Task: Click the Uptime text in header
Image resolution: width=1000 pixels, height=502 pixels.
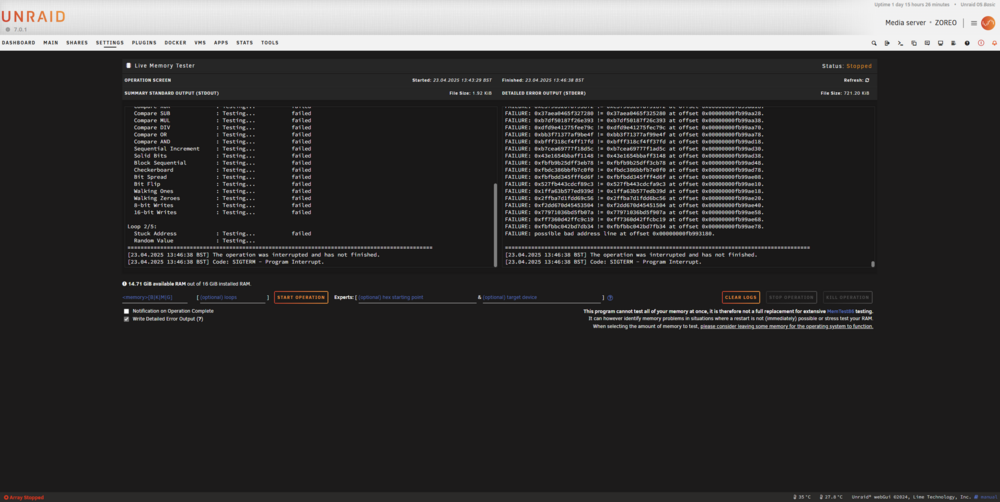Action: [x=911, y=4]
